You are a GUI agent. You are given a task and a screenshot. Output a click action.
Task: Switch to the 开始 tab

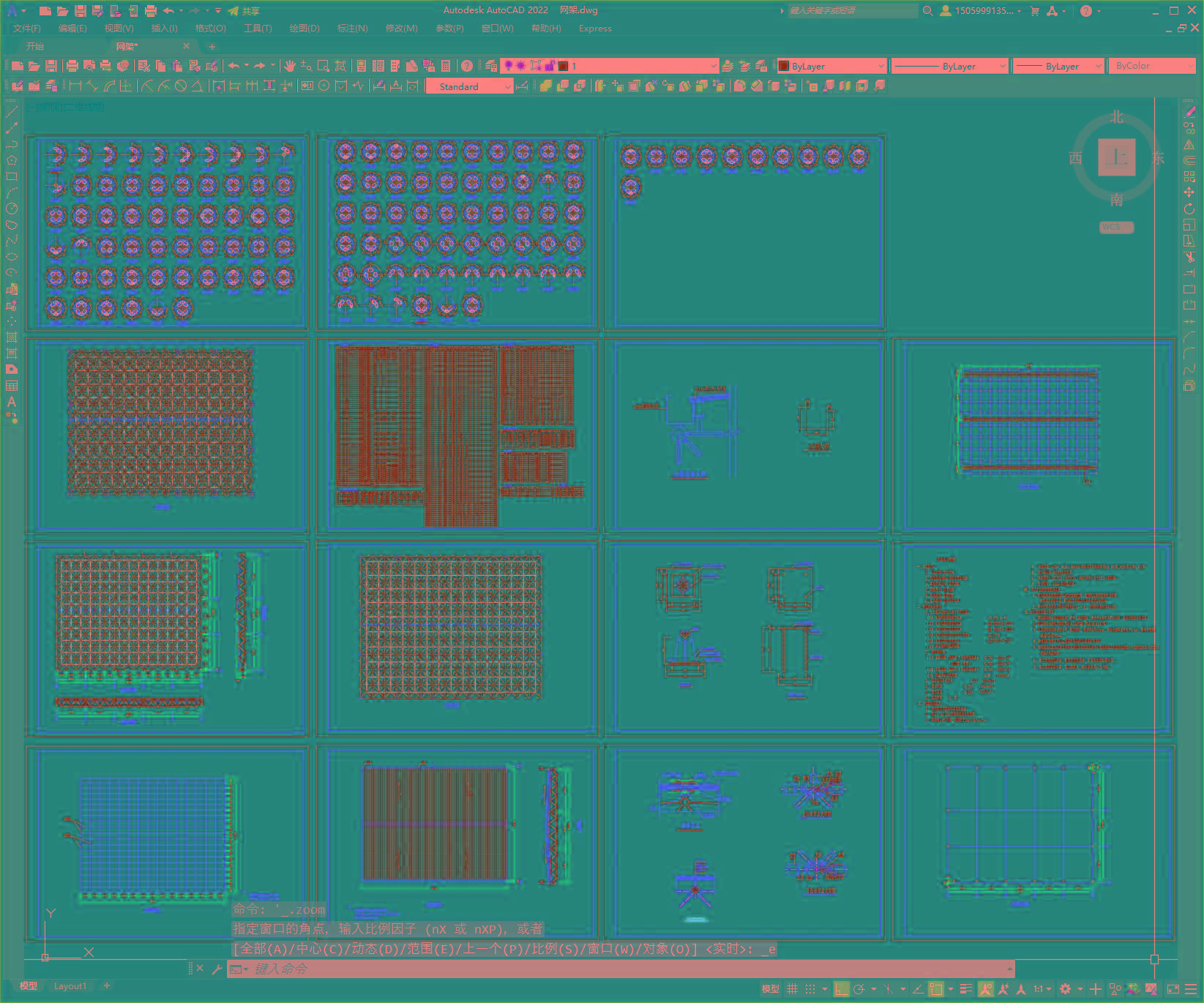tap(35, 46)
